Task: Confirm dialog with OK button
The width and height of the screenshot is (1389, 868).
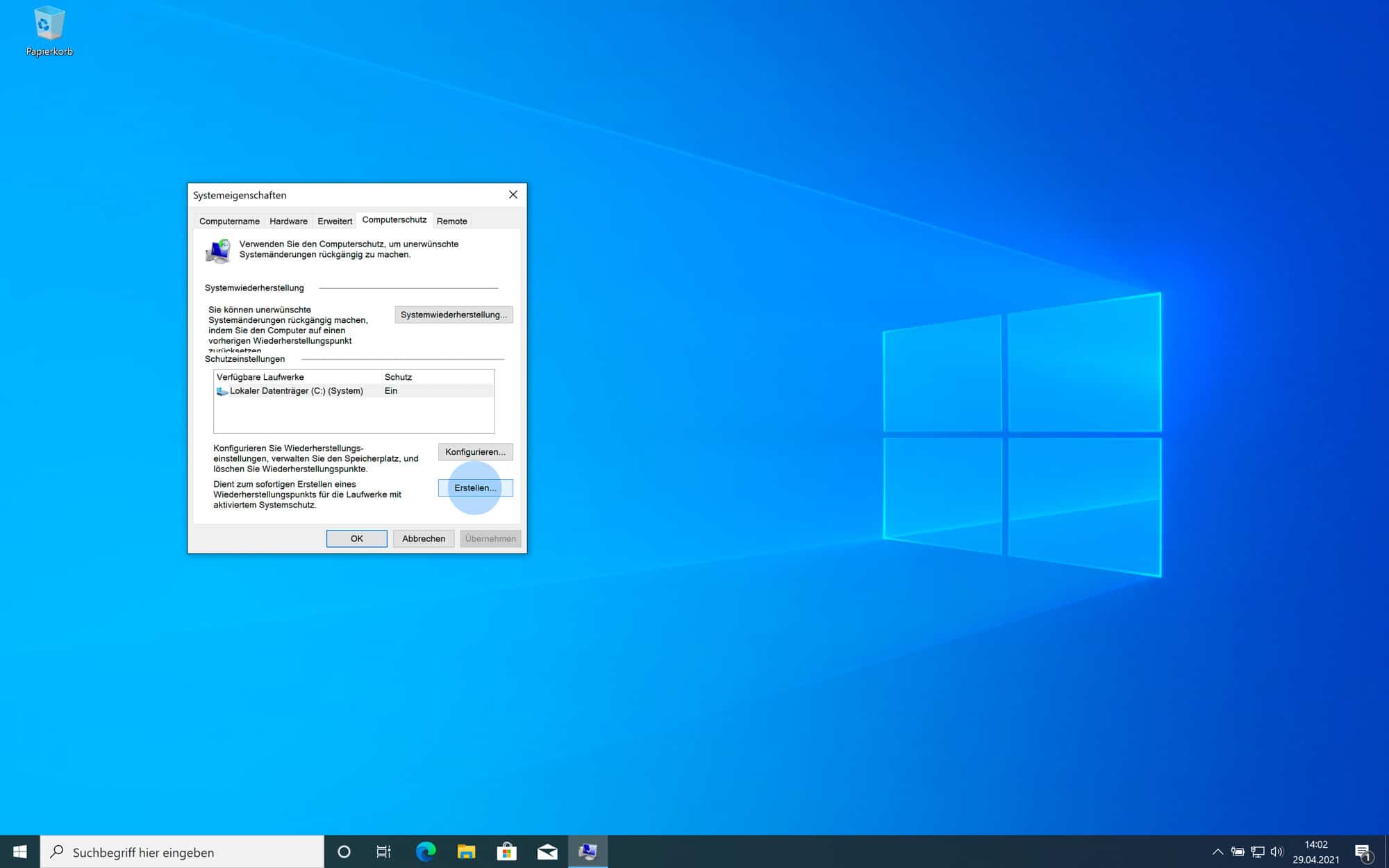Action: click(356, 538)
